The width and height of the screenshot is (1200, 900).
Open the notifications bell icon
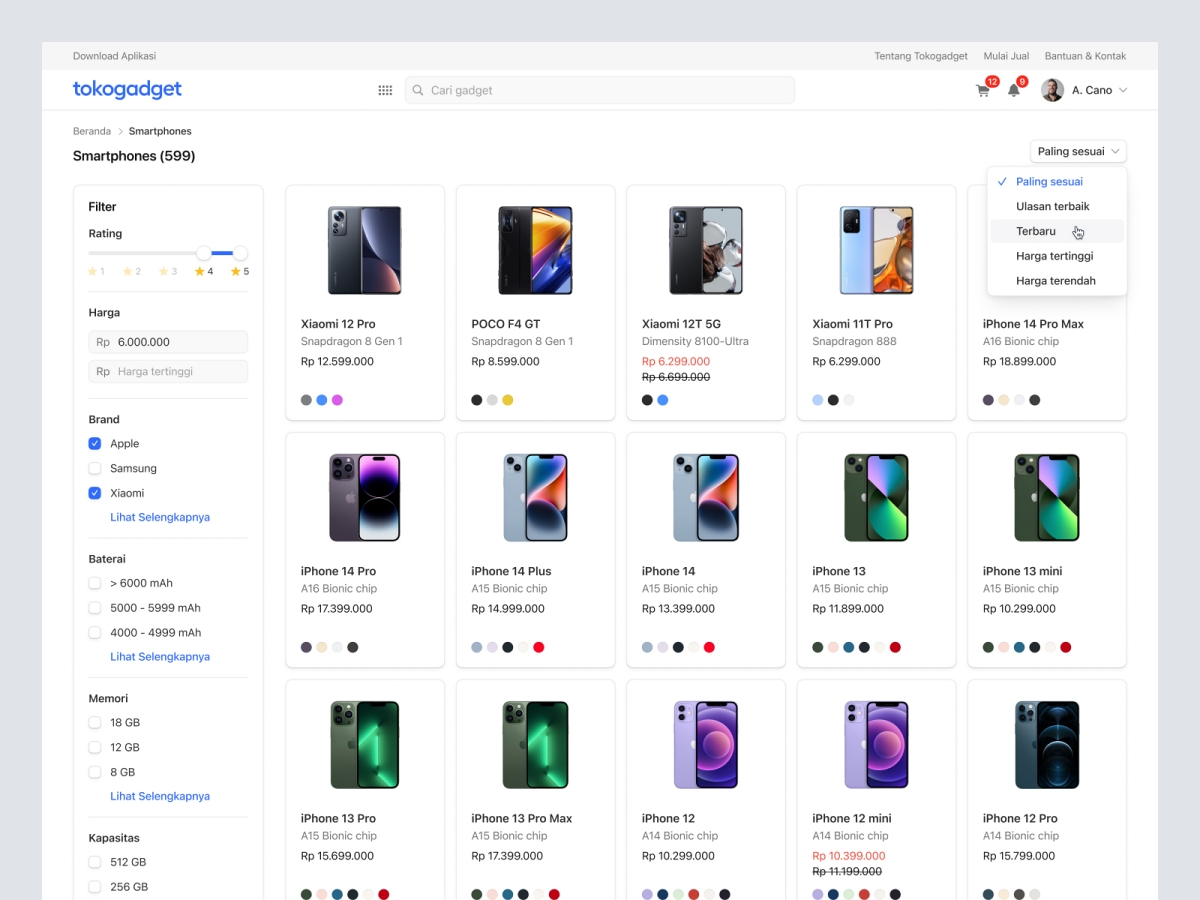[1014, 90]
